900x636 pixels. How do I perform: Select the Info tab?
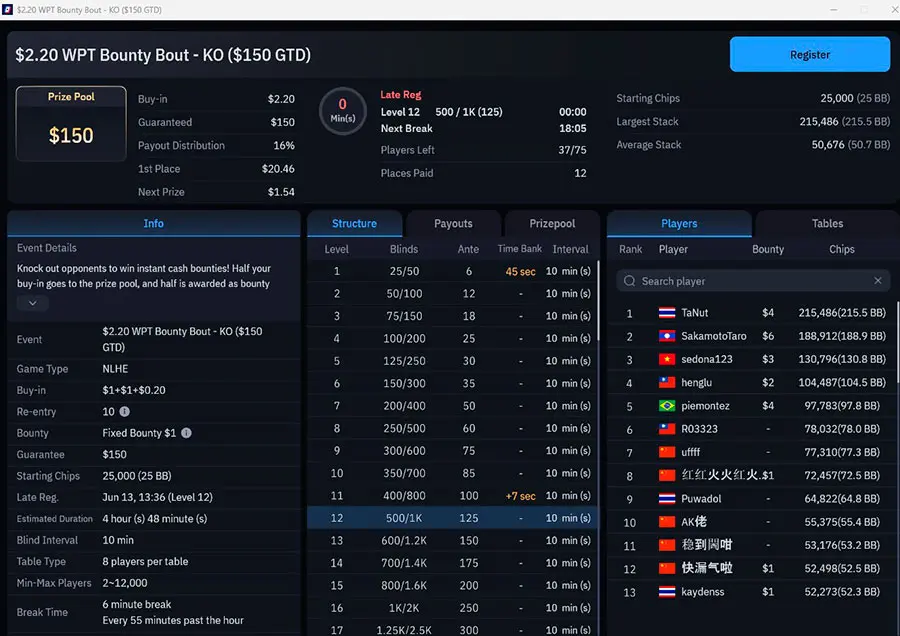[153, 223]
